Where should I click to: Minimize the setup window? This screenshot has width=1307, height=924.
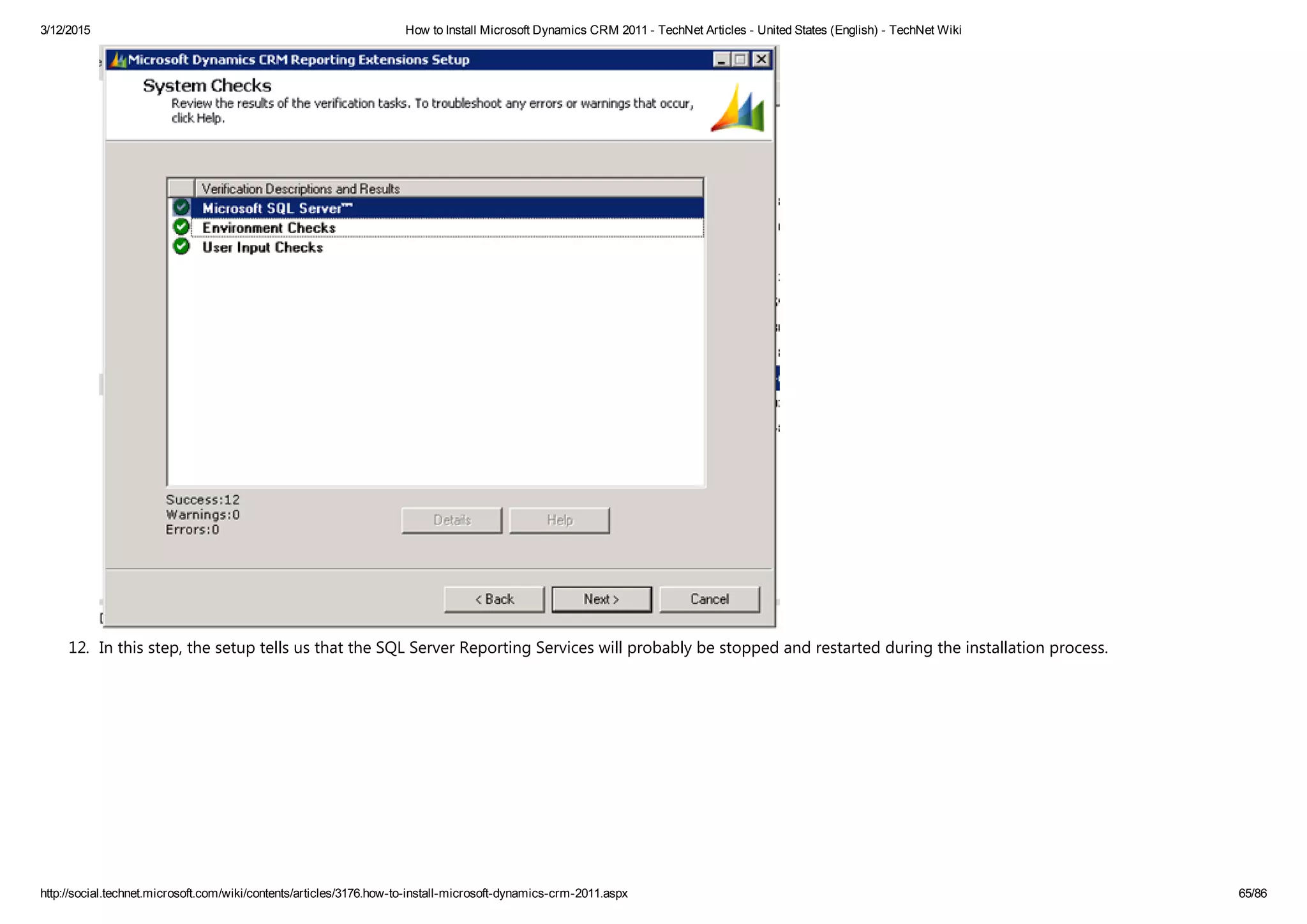[721, 59]
